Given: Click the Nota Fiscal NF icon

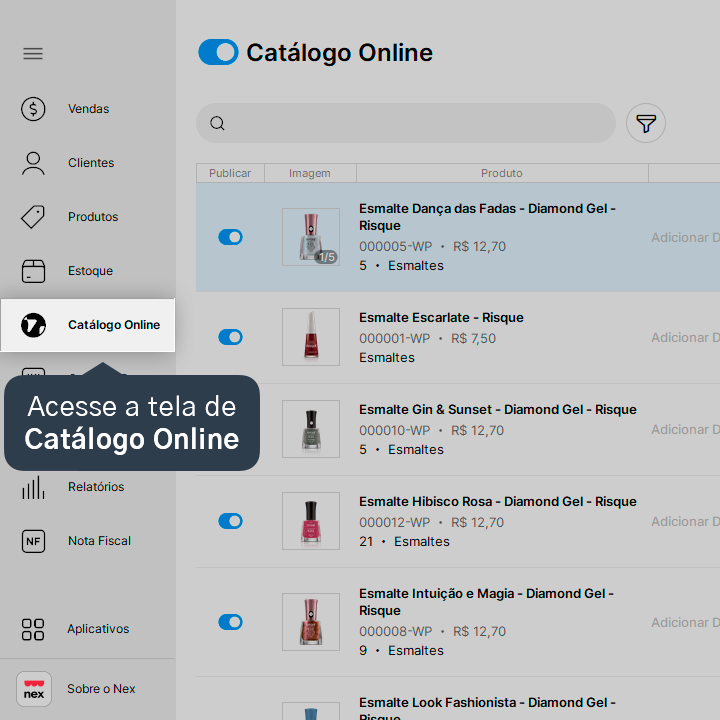Looking at the screenshot, I should pyautogui.click(x=33, y=541).
